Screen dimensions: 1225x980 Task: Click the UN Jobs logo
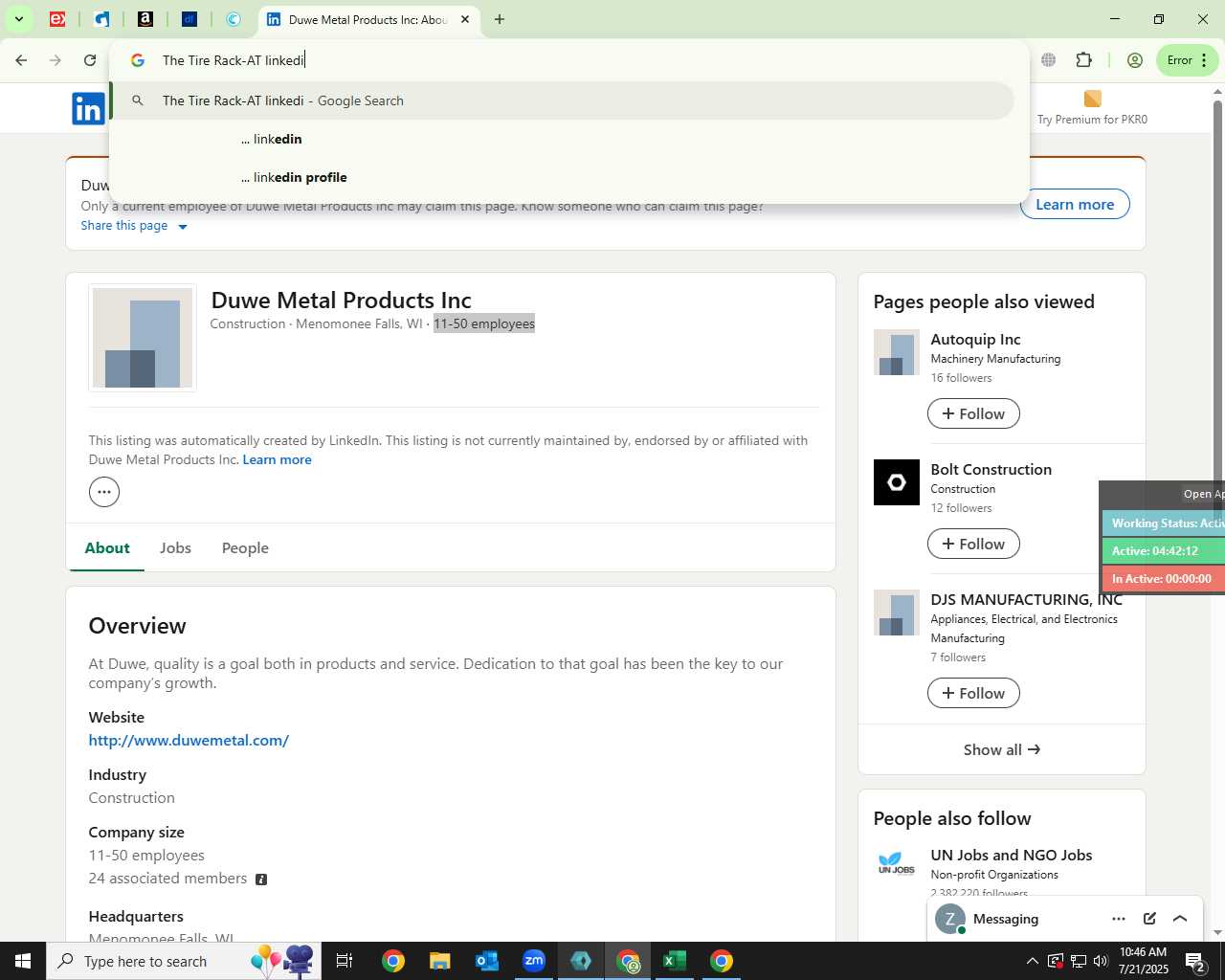click(x=897, y=863)
